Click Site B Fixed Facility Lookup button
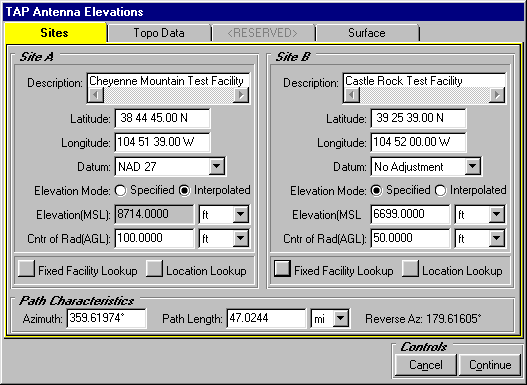This screenshot has width=527, height=385. (282, 268)
